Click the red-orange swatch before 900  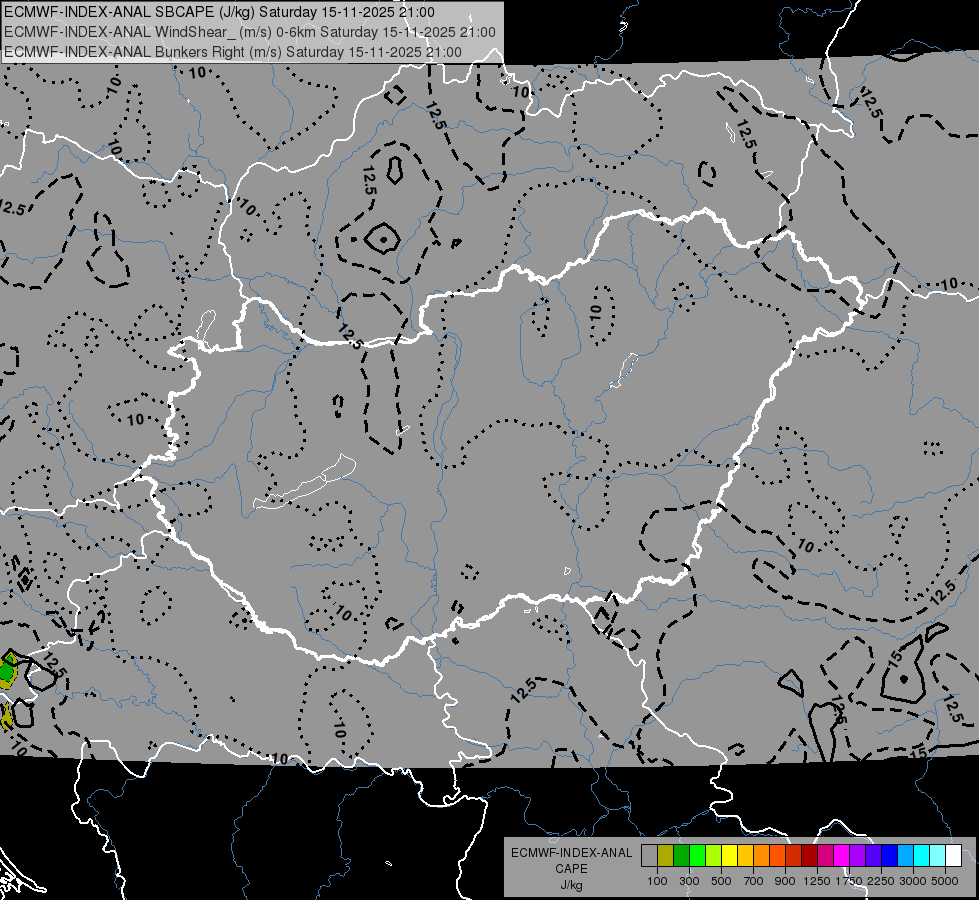(x=777, y=856)
